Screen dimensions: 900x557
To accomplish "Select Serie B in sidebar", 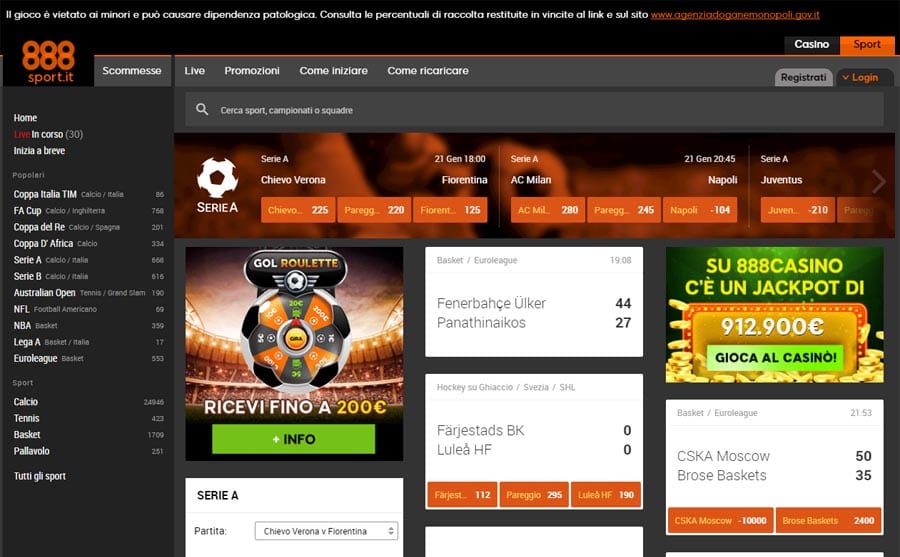I will 88,276.
